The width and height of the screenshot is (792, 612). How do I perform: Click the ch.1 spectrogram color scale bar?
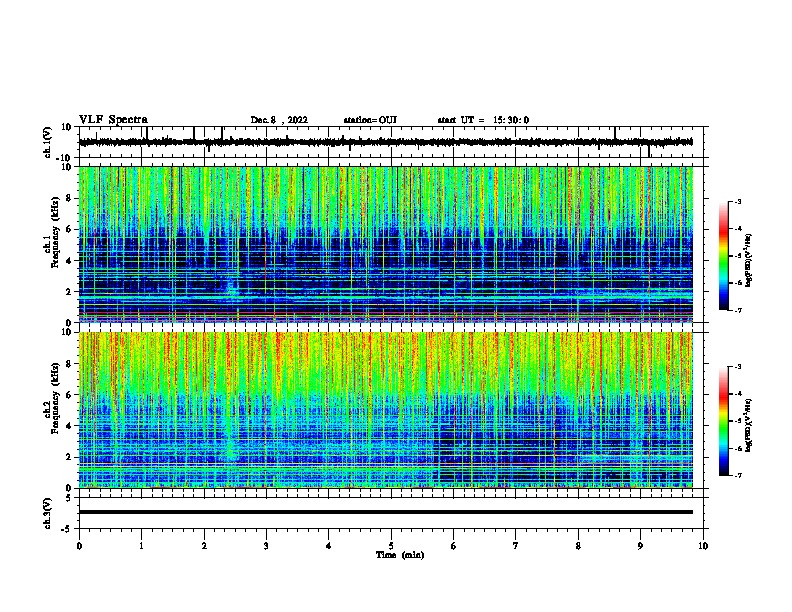[724, 256]
